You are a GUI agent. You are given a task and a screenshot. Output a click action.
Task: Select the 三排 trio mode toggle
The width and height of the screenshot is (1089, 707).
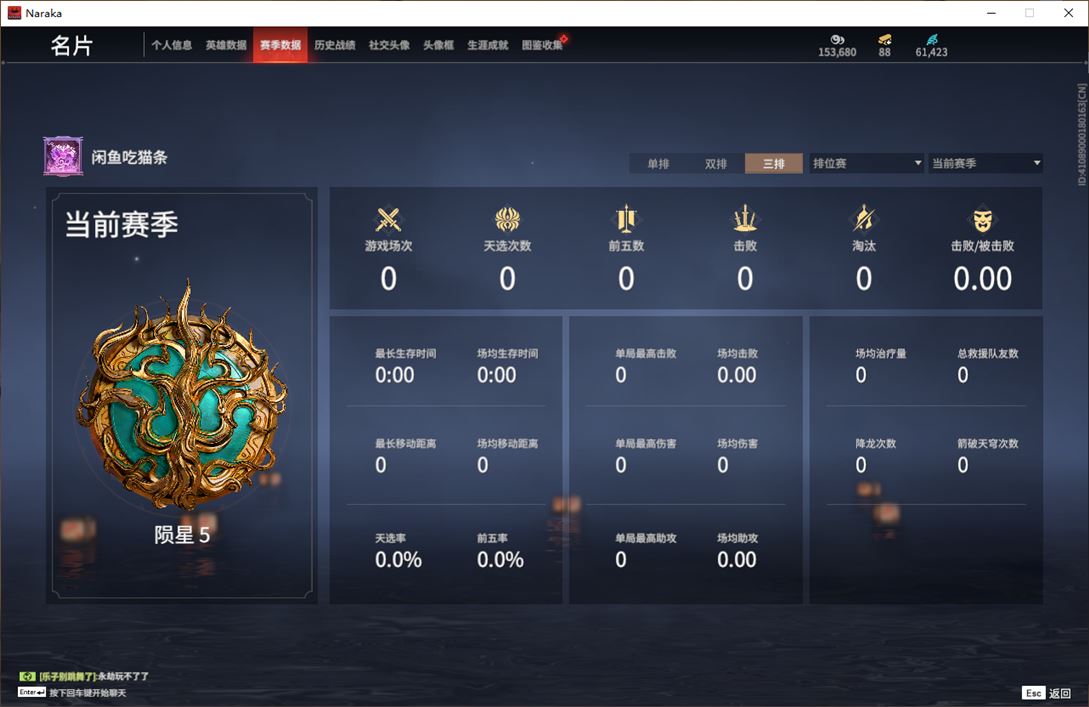pyautogui.click(x=774, y=163)
